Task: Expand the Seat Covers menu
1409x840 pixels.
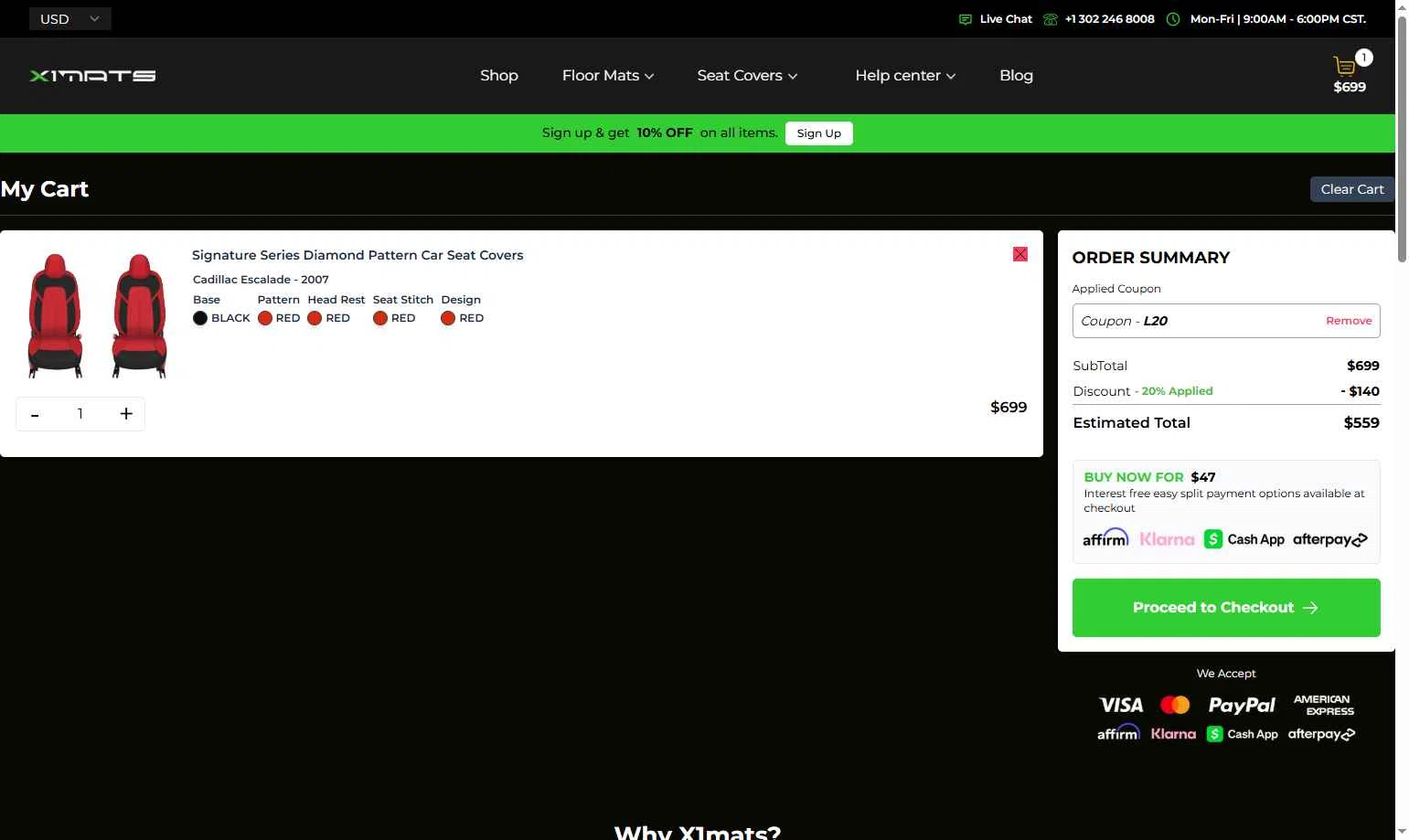Action: (x=747, y=76)
